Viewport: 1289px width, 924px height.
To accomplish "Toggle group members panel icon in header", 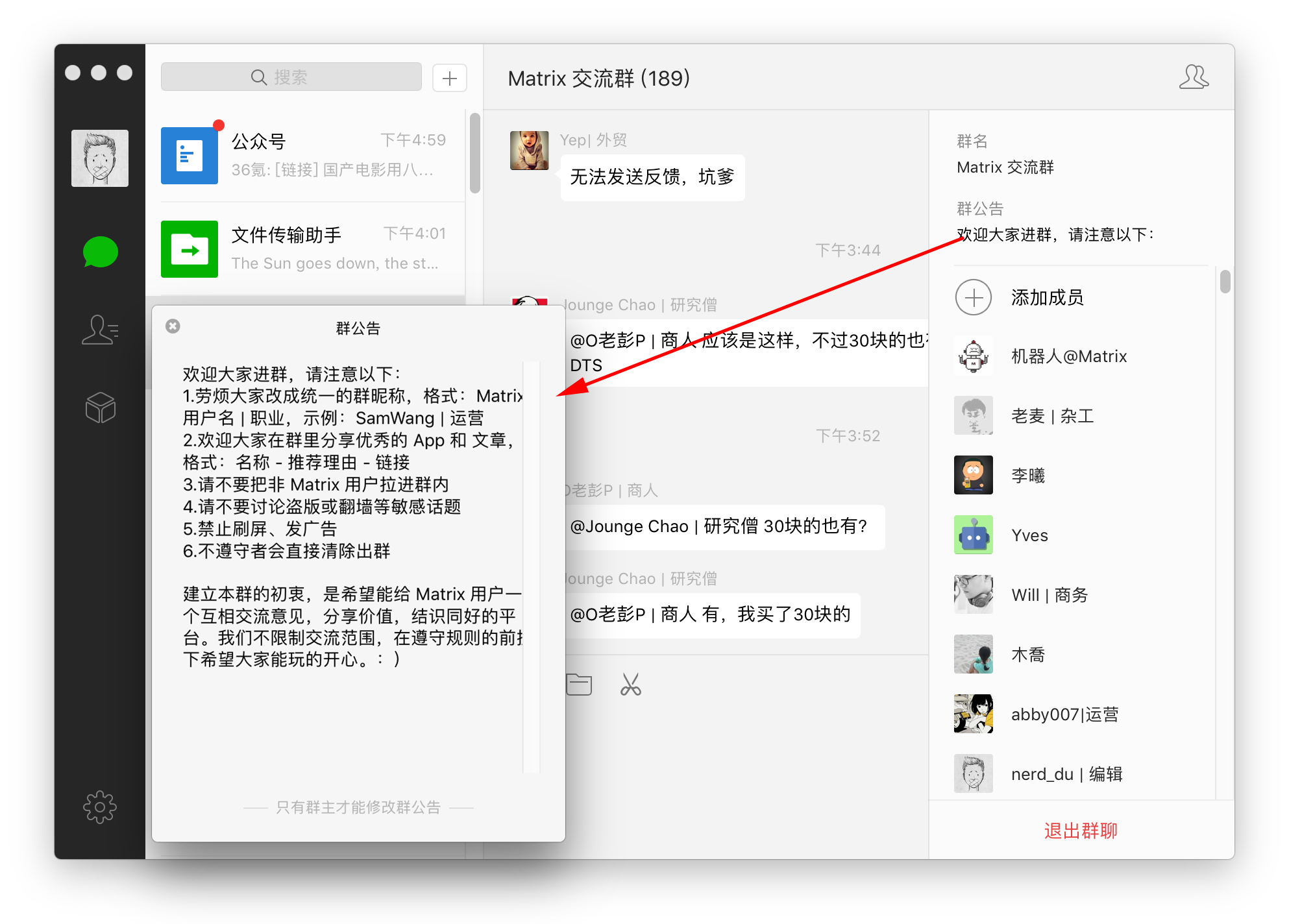I will [1194, 77].
